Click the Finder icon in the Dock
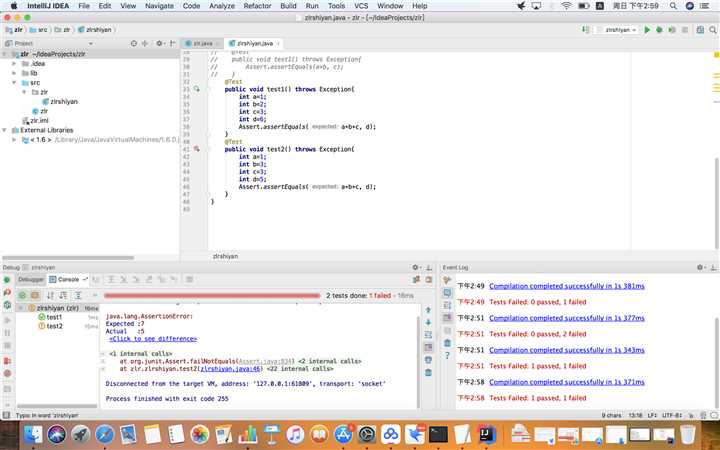 (32, 434)
